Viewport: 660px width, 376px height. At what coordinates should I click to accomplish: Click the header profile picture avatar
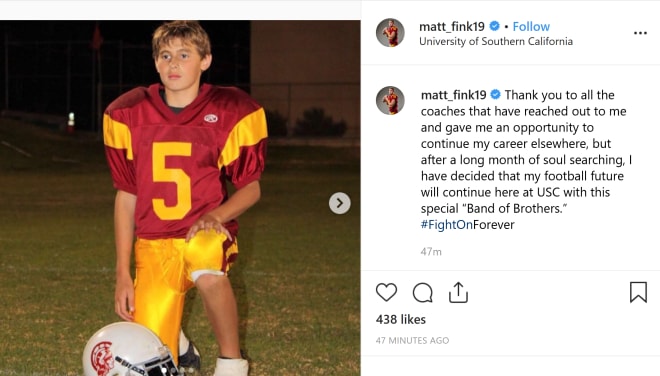[390, 32]
